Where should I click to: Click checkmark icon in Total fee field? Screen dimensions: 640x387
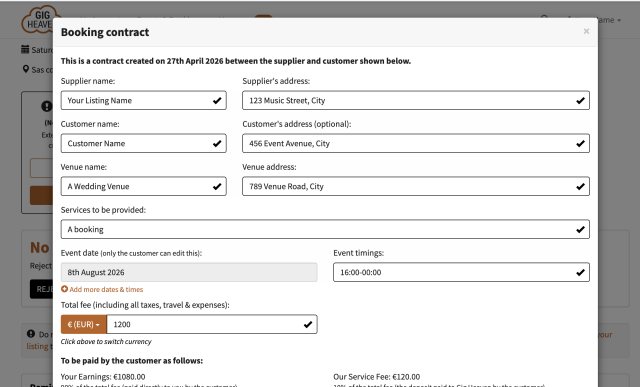point(308,324)
